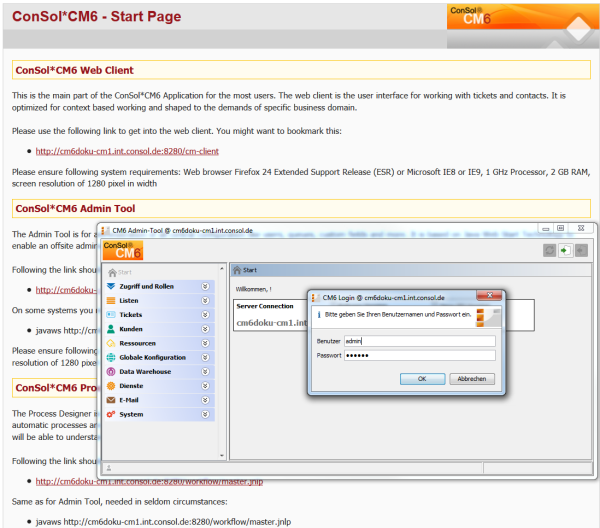
Task: Click the Ressourcen icon
Action: click(x=111, y=343)
